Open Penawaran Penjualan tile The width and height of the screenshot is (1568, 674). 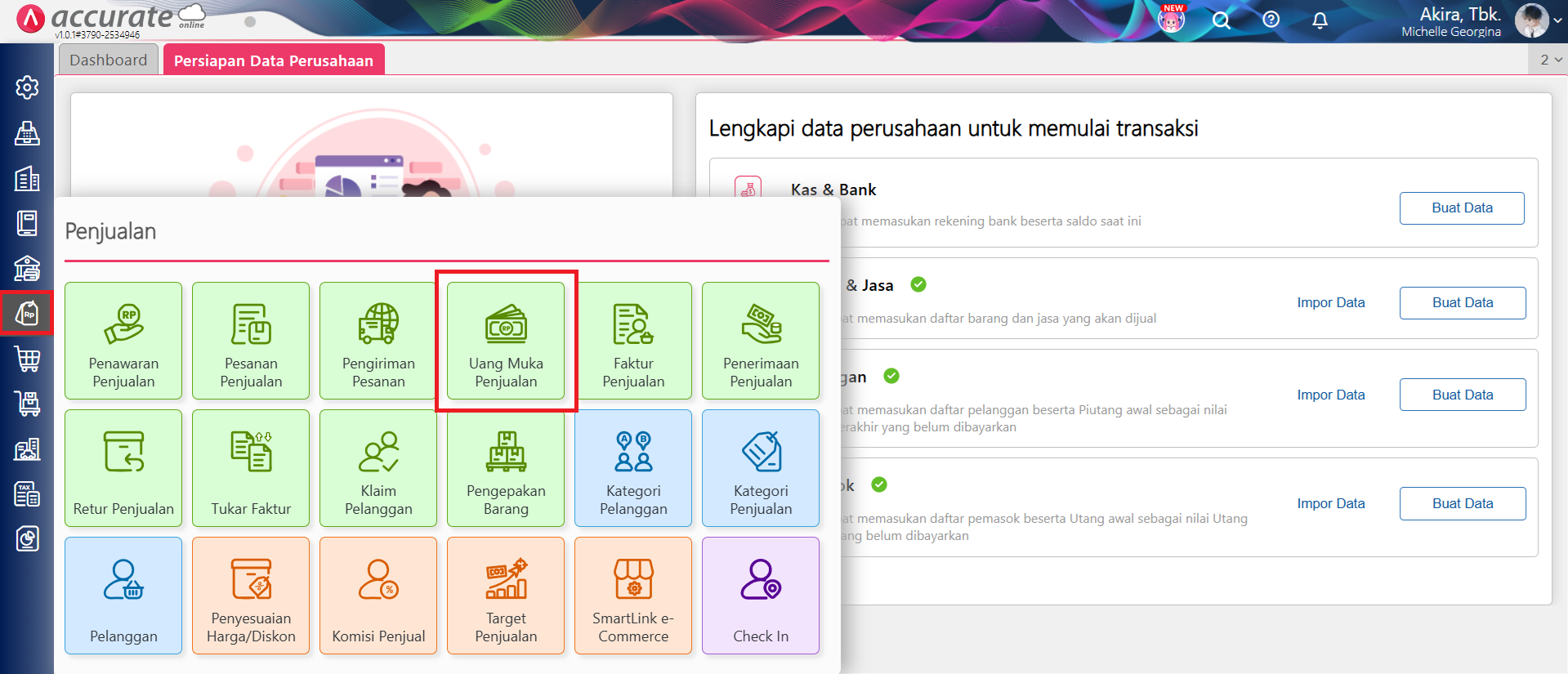(123, 341)
